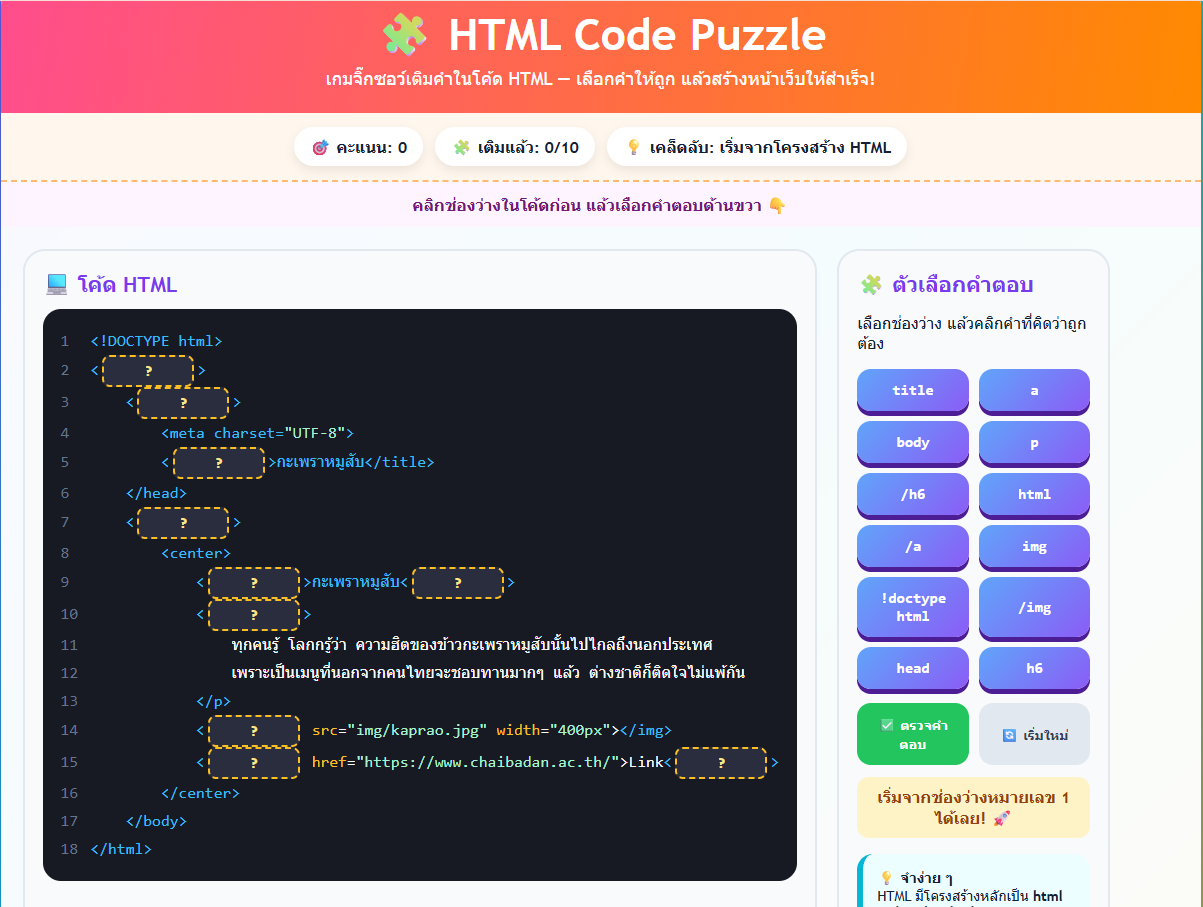This screenshot has height=907, width=1203.
Task: Click the <center> tag on line 8
Action: click(196, 553)
